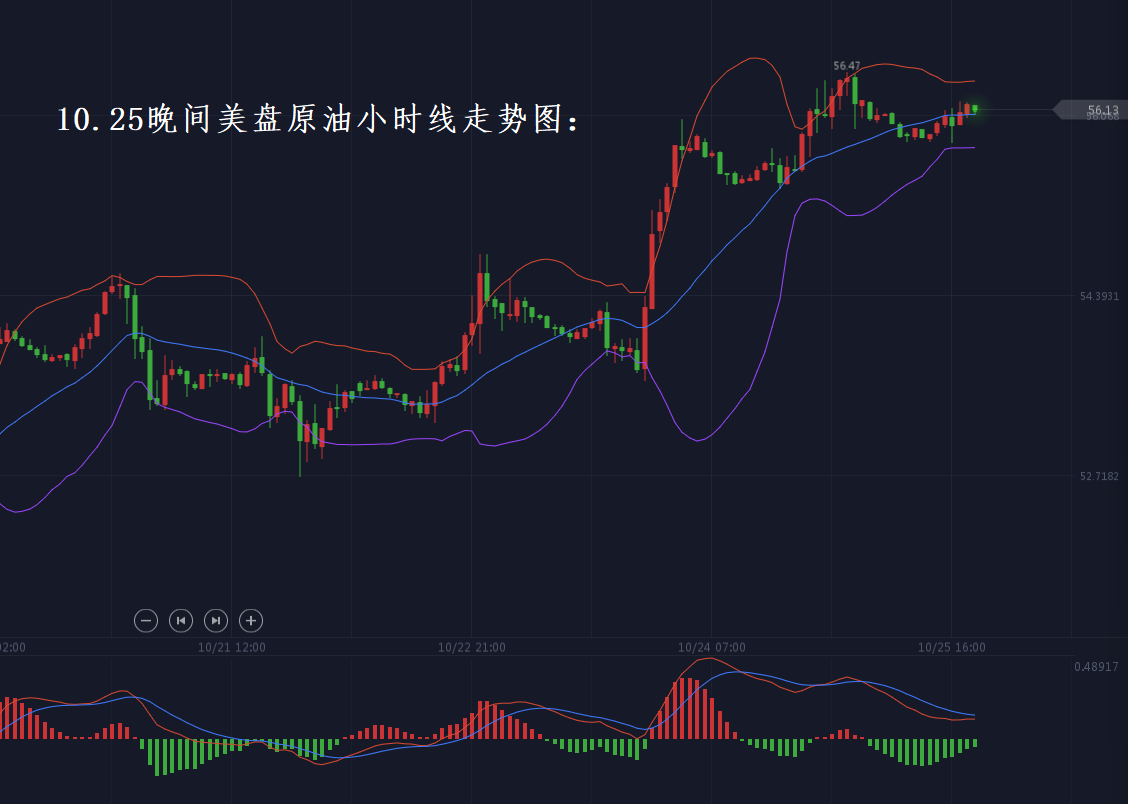Jump to earliest candles with skip-back icon
Image resolution: width=1128 pixels, height=804 pixels.
click(x=181, y=621)
